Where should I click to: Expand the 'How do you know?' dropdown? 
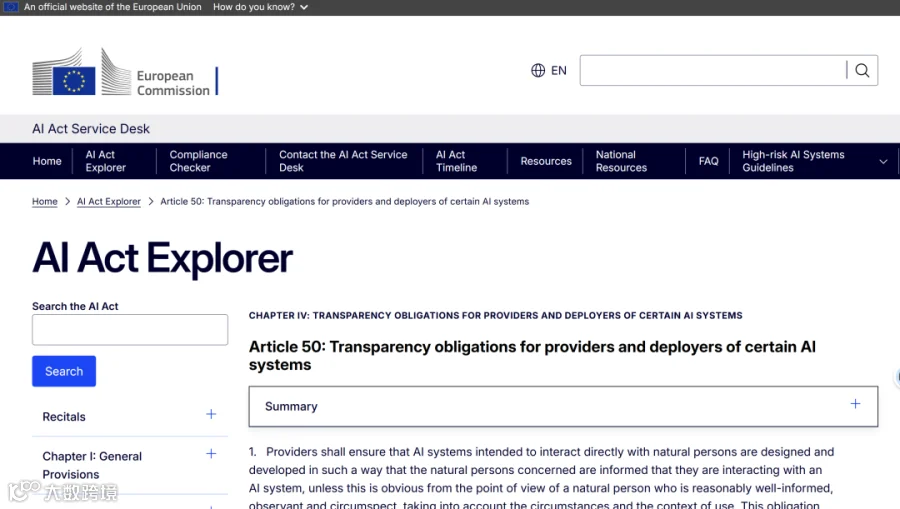(x=261, y=7)
